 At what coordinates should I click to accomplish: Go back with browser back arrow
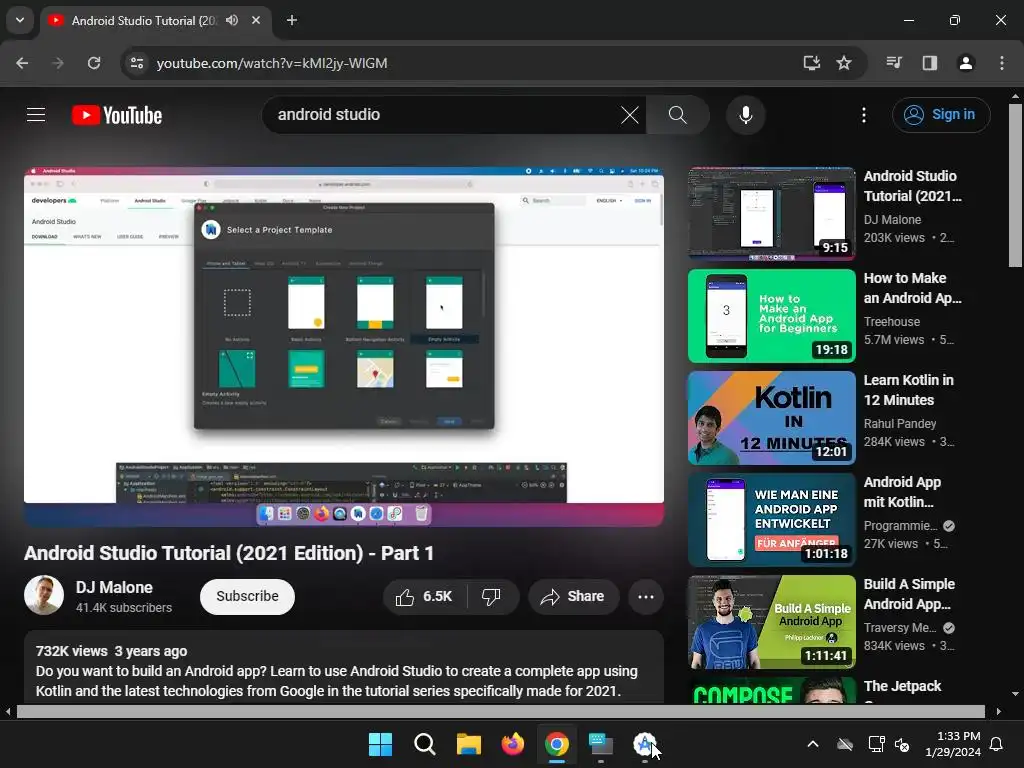22,63
